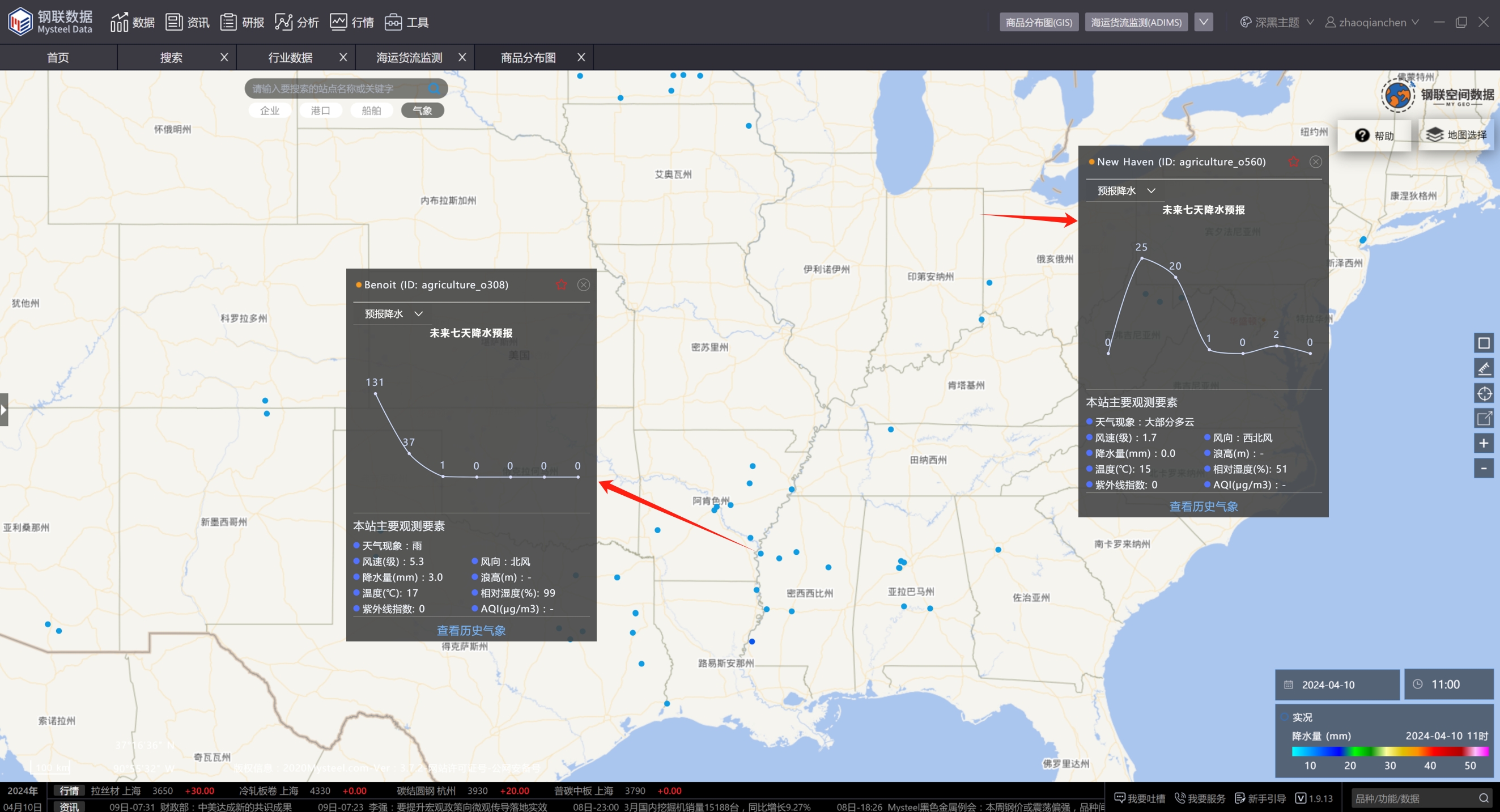Select the 资讯 ticker label at bottom
Viewport: 1500px width, 812px height.
coord(69,807)
